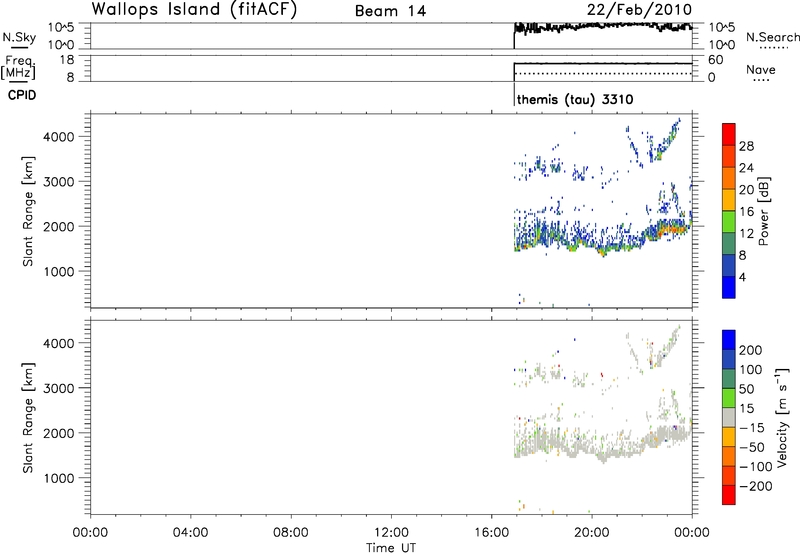Click the "16:00" time tick label
Image resolution: width=800 pixels, height=554 pixels.
[x=491, y=533]
